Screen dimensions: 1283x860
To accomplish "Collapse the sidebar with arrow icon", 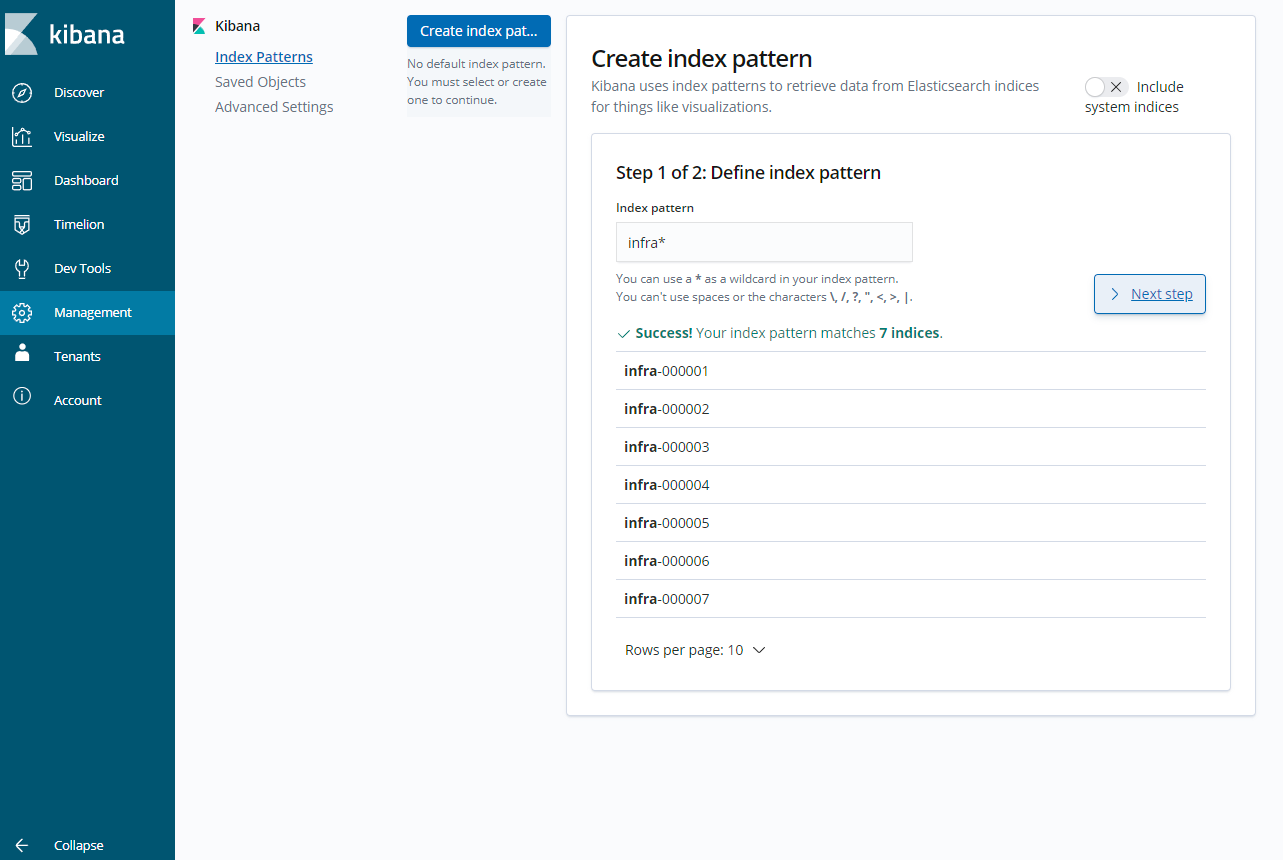I will click(x=22, y=845).
